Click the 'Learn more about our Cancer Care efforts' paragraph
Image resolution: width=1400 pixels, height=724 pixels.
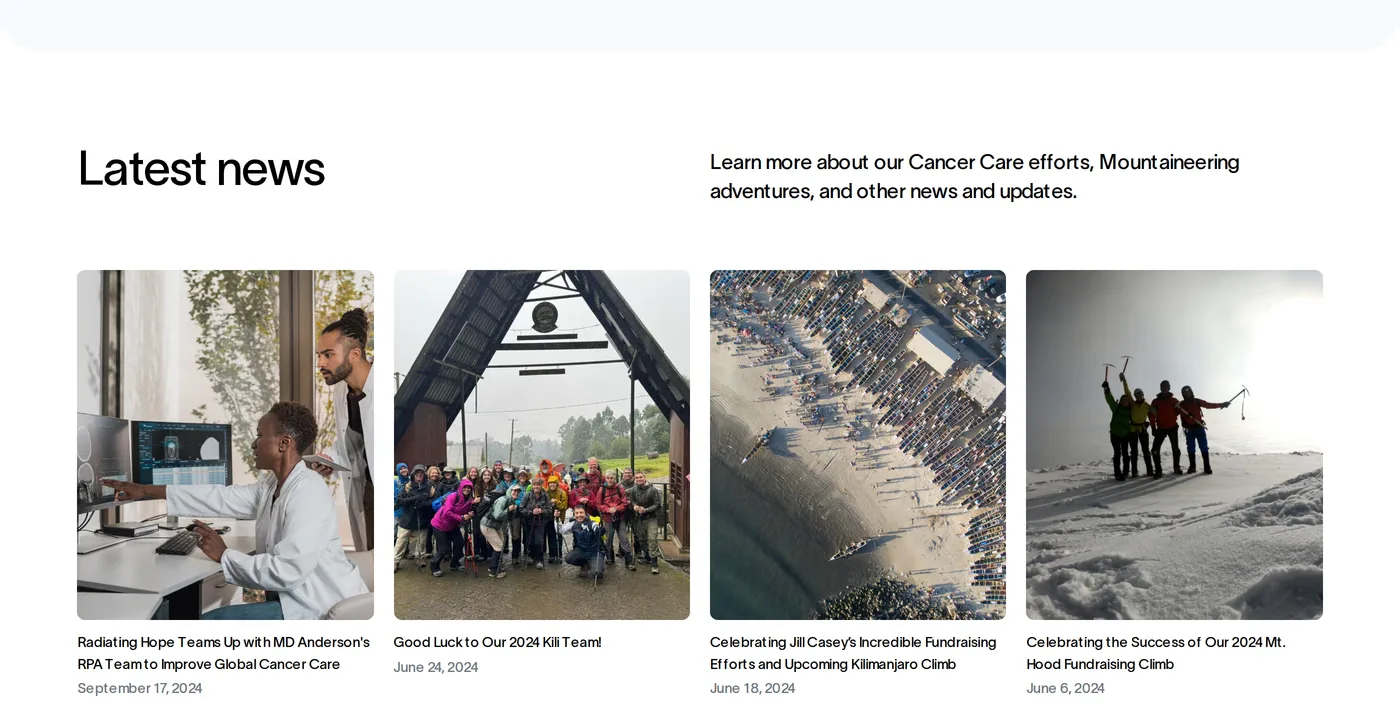(975, 176)
